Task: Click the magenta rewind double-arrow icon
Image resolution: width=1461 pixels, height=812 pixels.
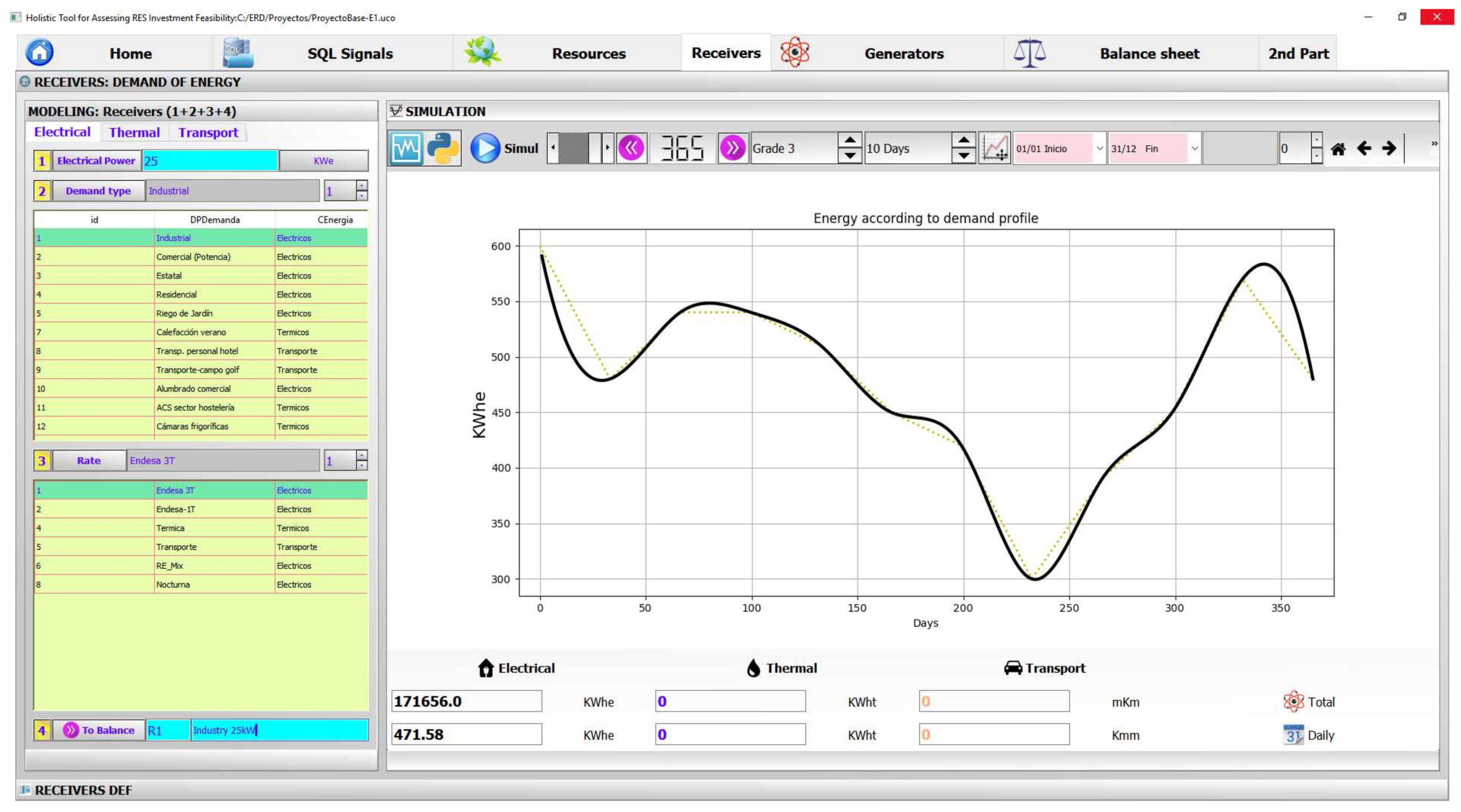Action: (x=631, y=149)
